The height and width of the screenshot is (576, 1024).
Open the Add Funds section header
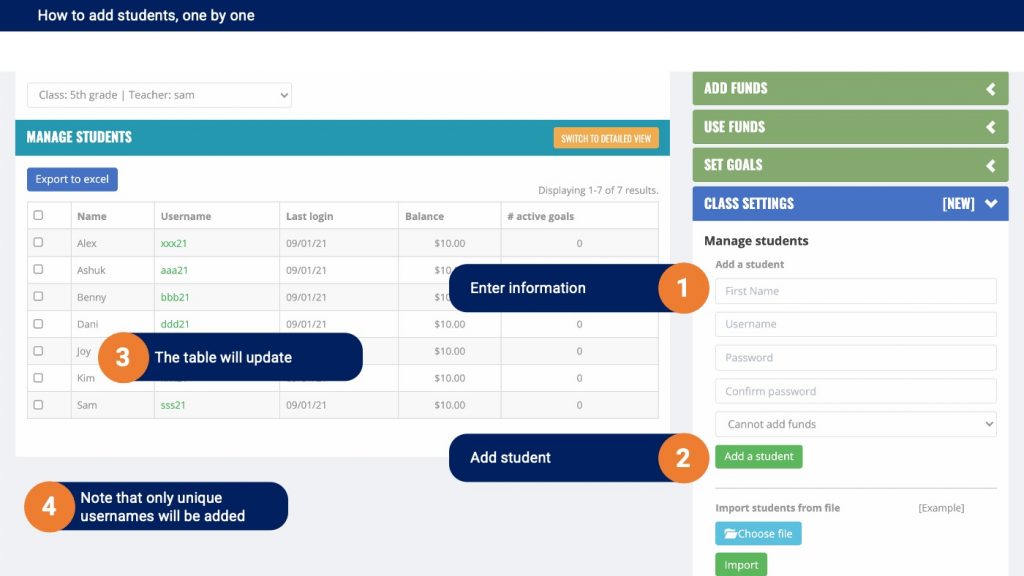pos(850,88)
